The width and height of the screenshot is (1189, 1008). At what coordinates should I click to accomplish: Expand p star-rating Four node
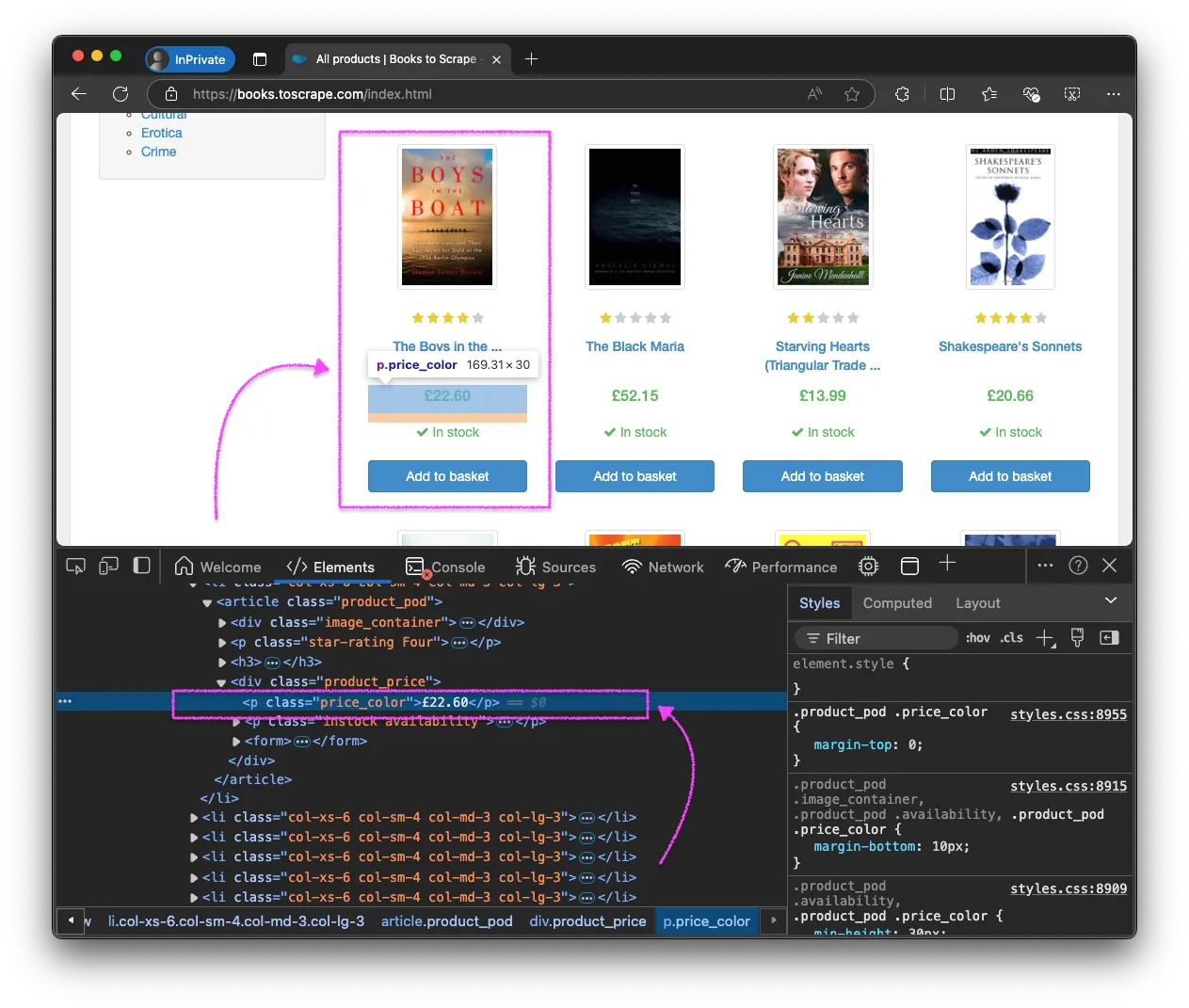[222, 643]
